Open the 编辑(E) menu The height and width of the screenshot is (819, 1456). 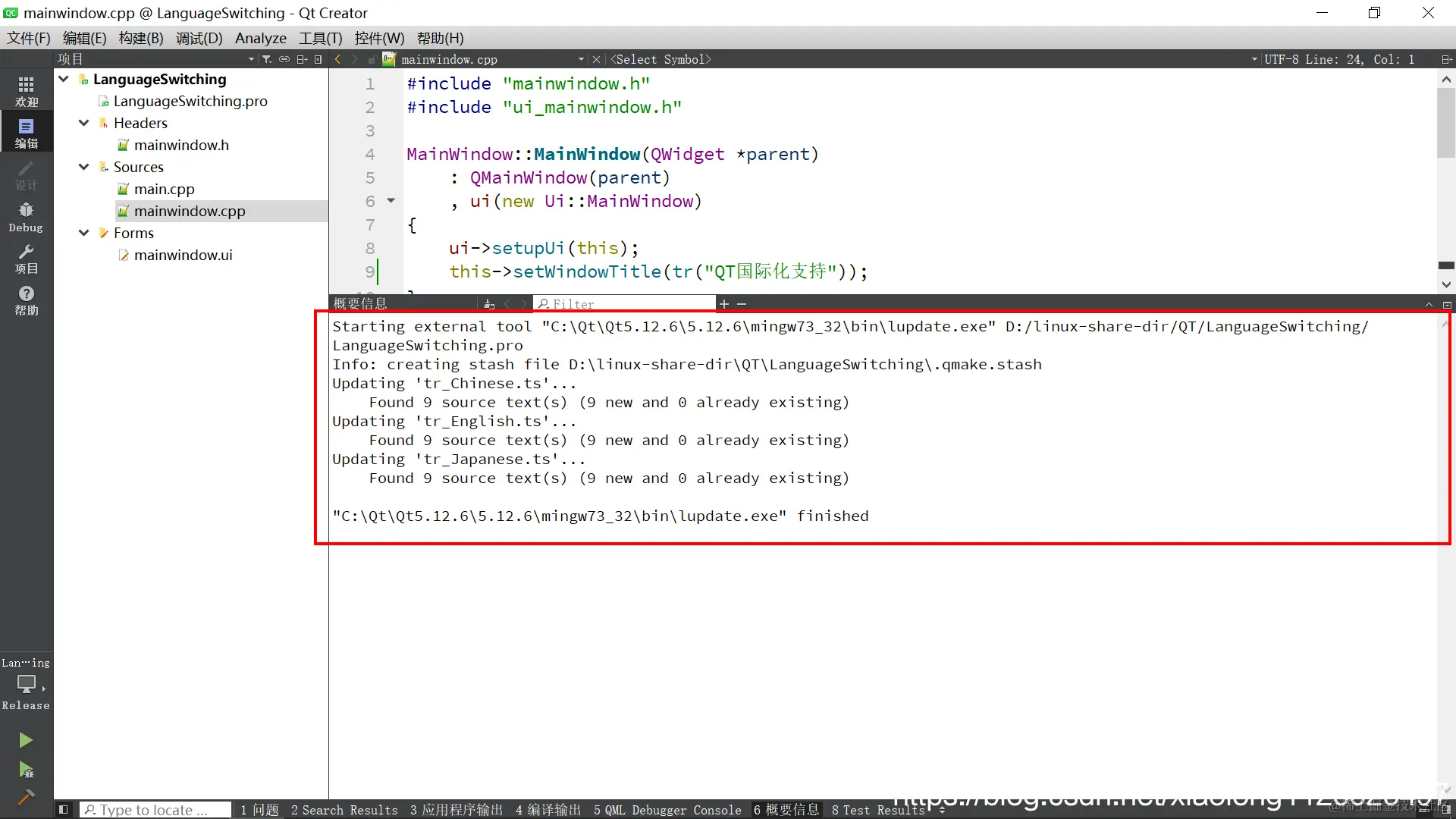84,38
